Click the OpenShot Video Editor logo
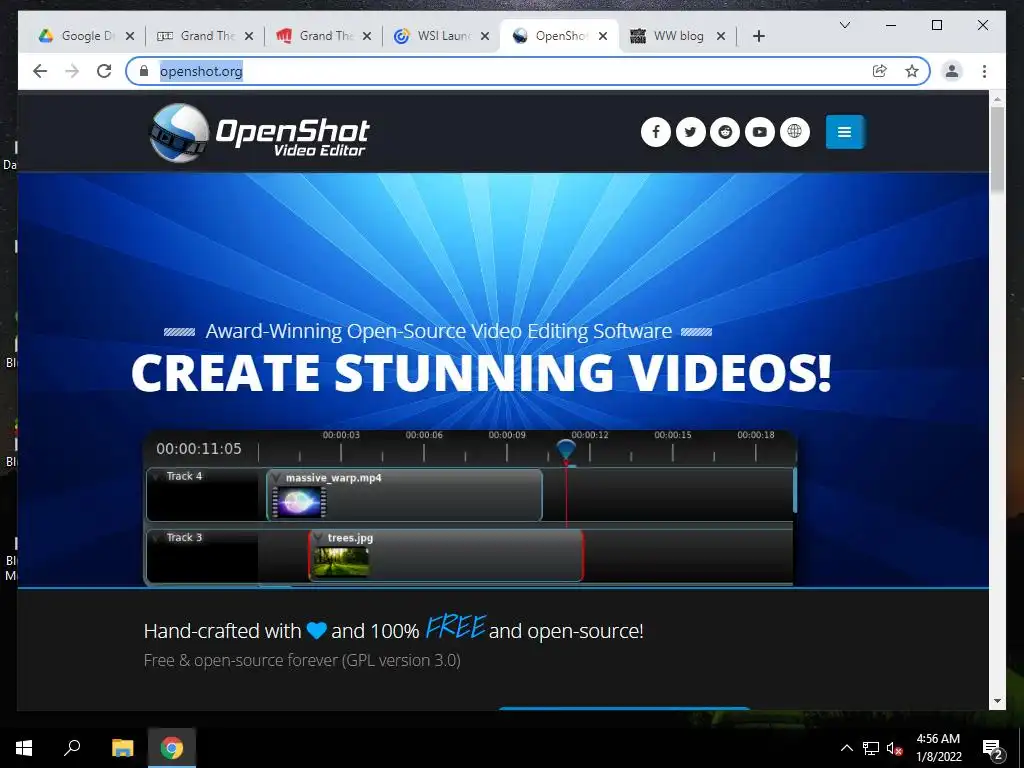 coord(259,133)
